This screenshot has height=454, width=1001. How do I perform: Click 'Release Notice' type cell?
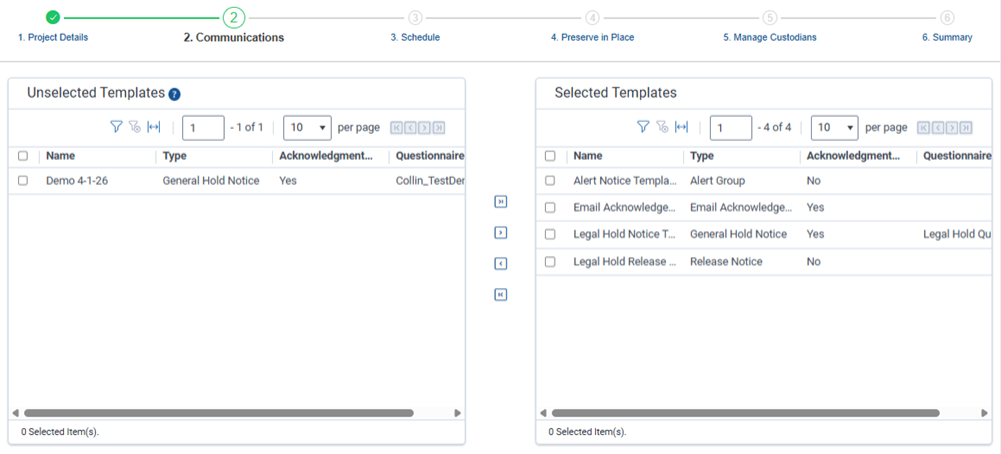tap(726, 262)
